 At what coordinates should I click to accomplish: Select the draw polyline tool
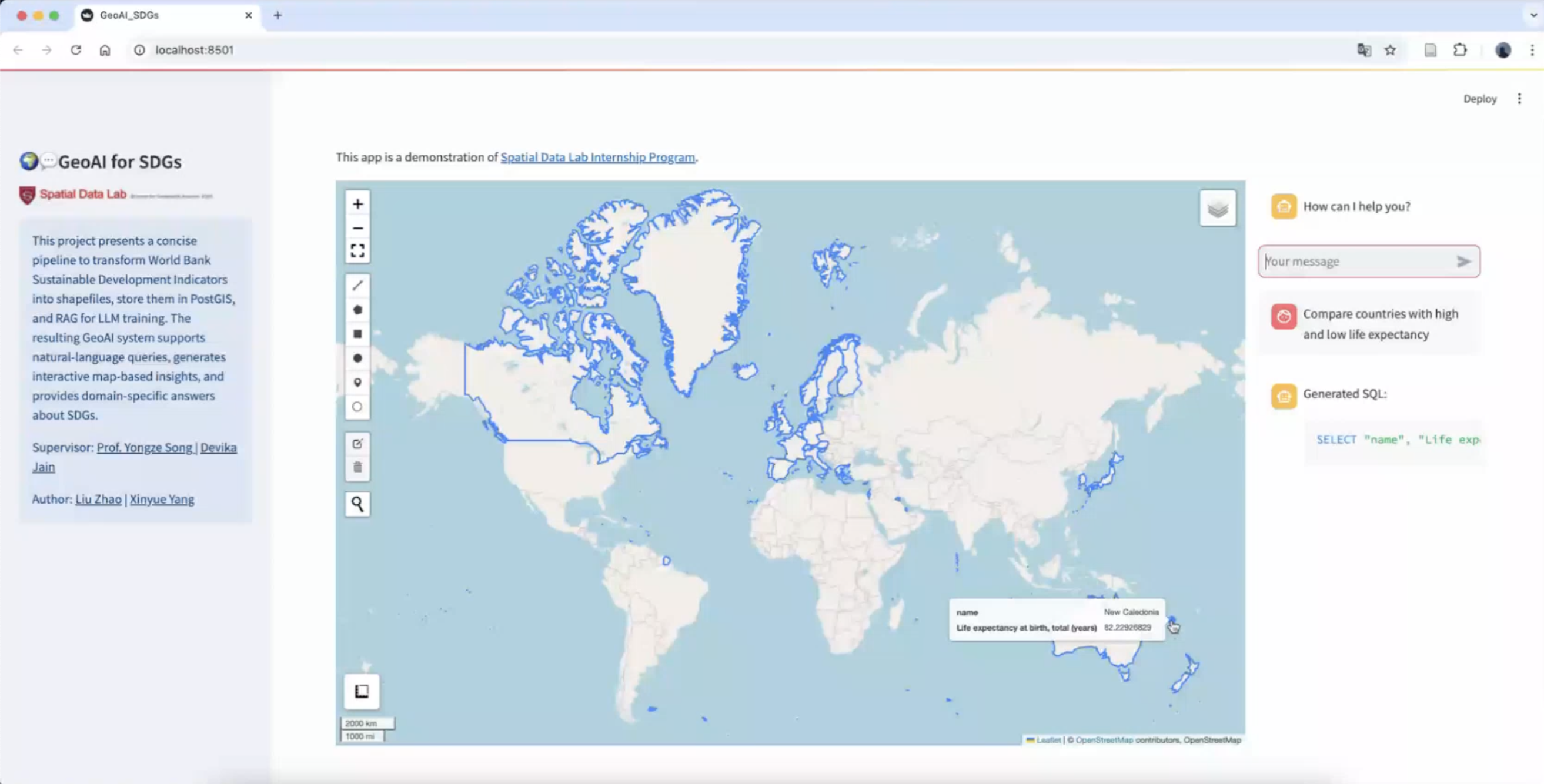click(x=357, y=286)
